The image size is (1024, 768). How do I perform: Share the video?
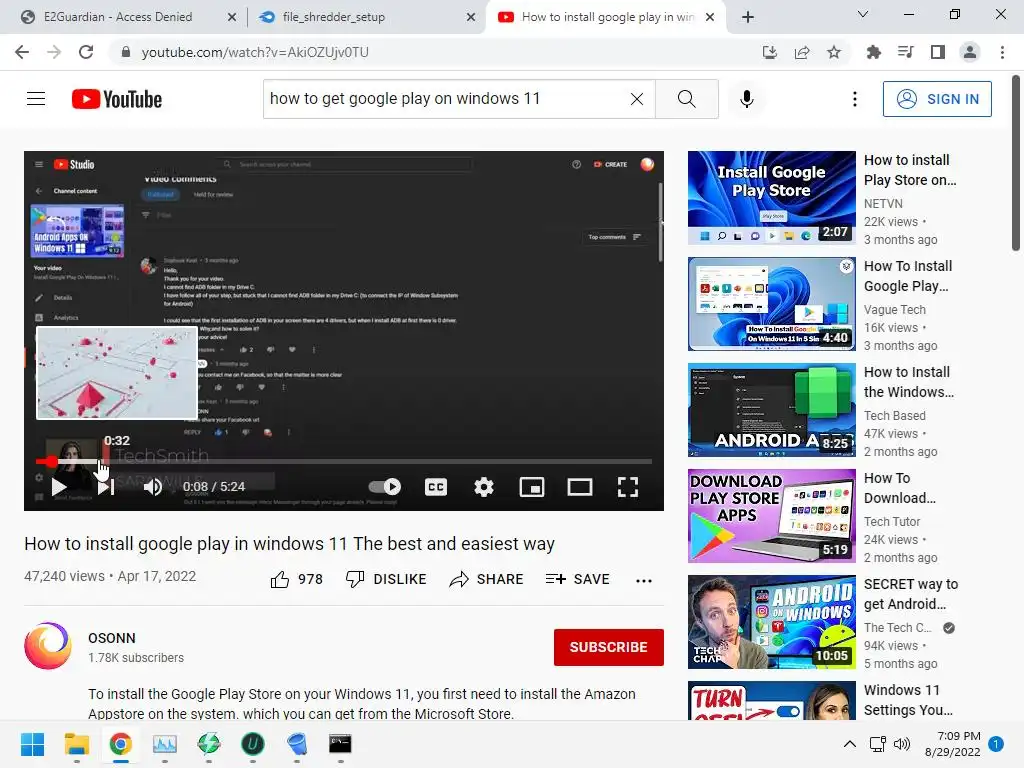(x=487, y=579)
